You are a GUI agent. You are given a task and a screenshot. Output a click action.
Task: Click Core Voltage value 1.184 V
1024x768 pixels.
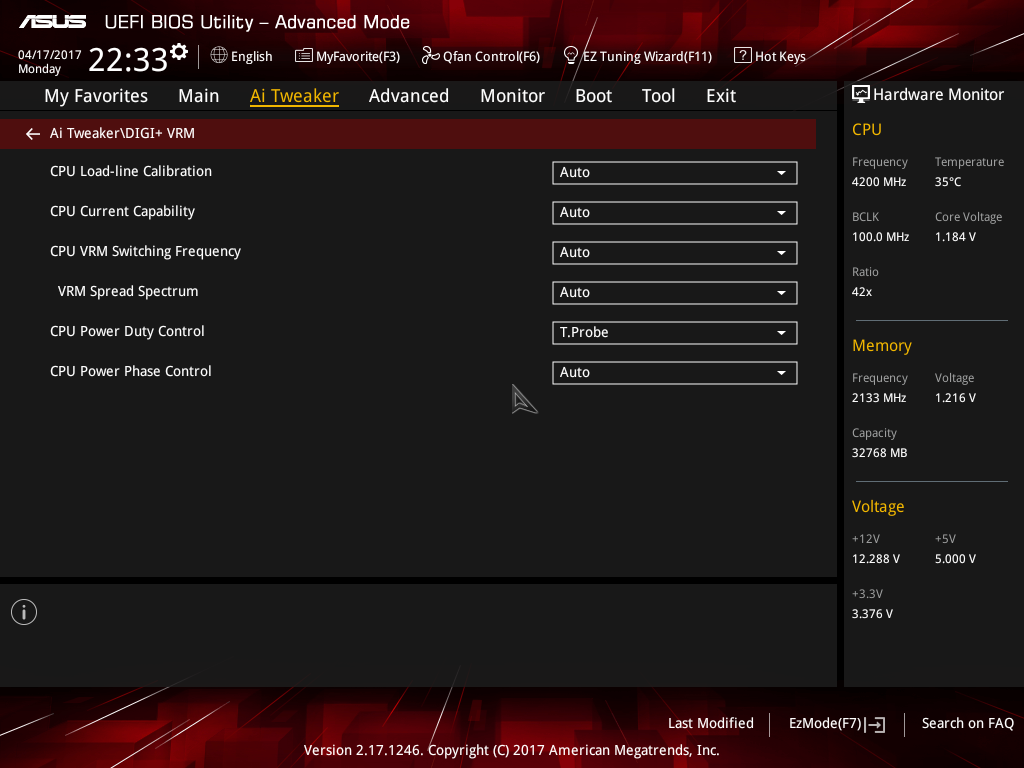[x=955, y=237]
